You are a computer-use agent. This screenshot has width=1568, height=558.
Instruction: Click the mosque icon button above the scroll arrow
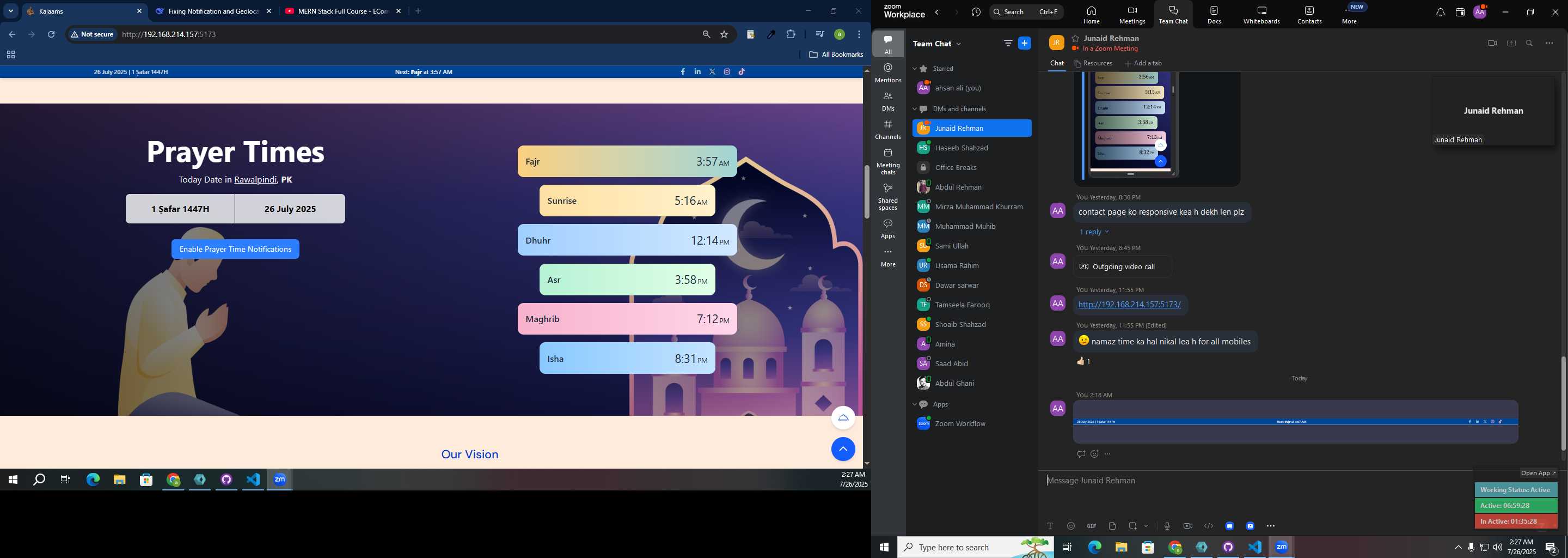tap(843, 418)
